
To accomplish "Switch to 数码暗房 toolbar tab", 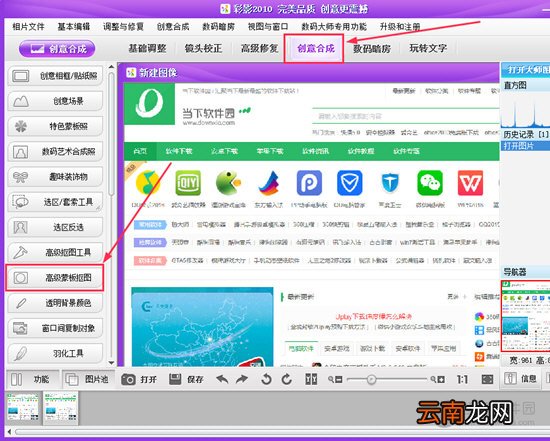I will pos(372,48).
